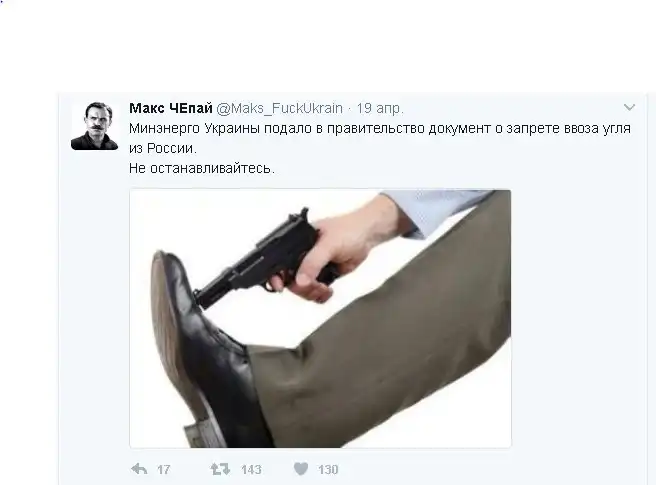Screen dimensions: 656x485
Task: Click the hand gripping the pistol
Action: tap(335, 247)
